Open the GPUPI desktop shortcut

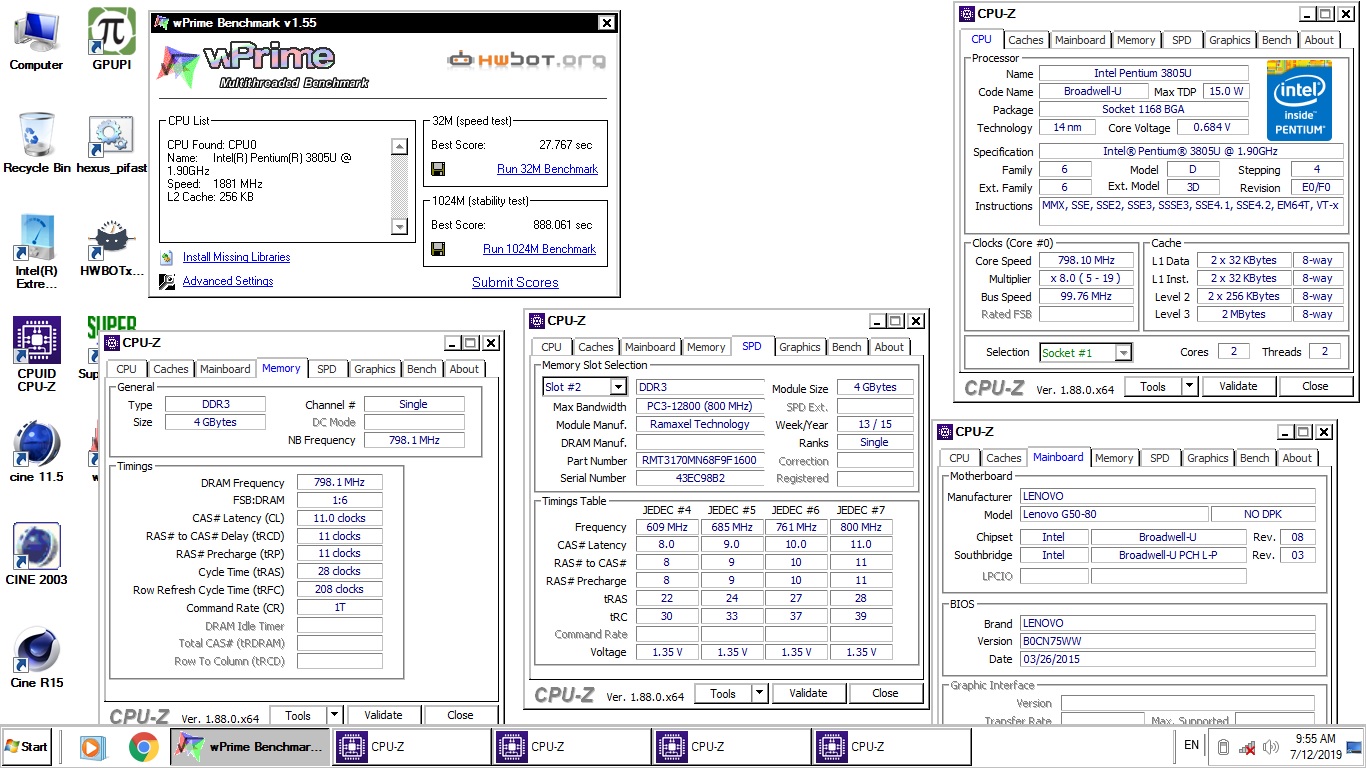tap(111, 40)
